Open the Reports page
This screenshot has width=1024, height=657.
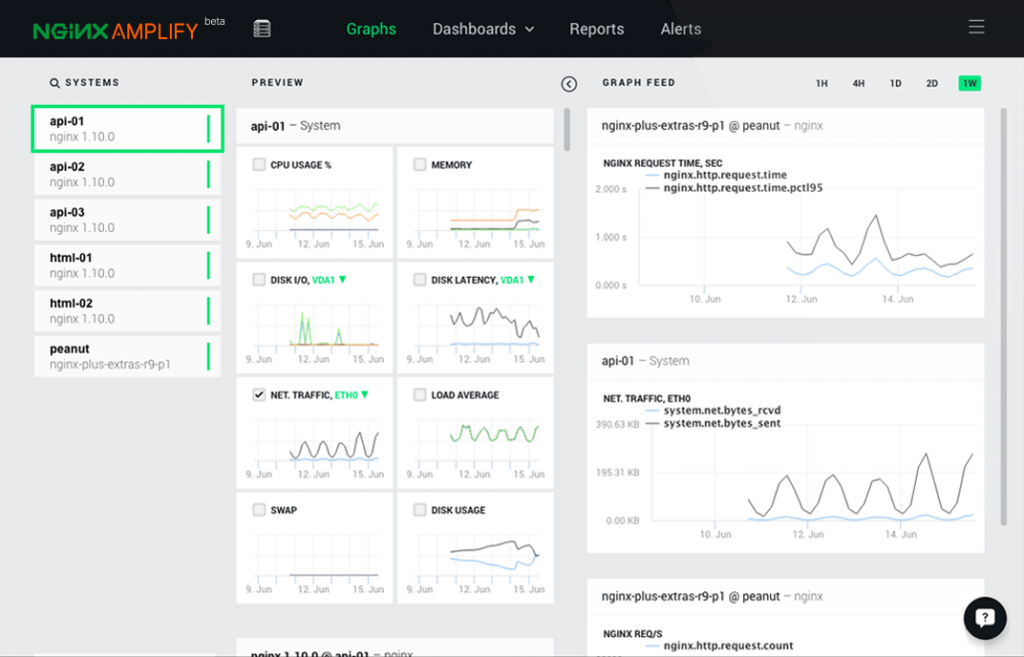click(597, 29)
